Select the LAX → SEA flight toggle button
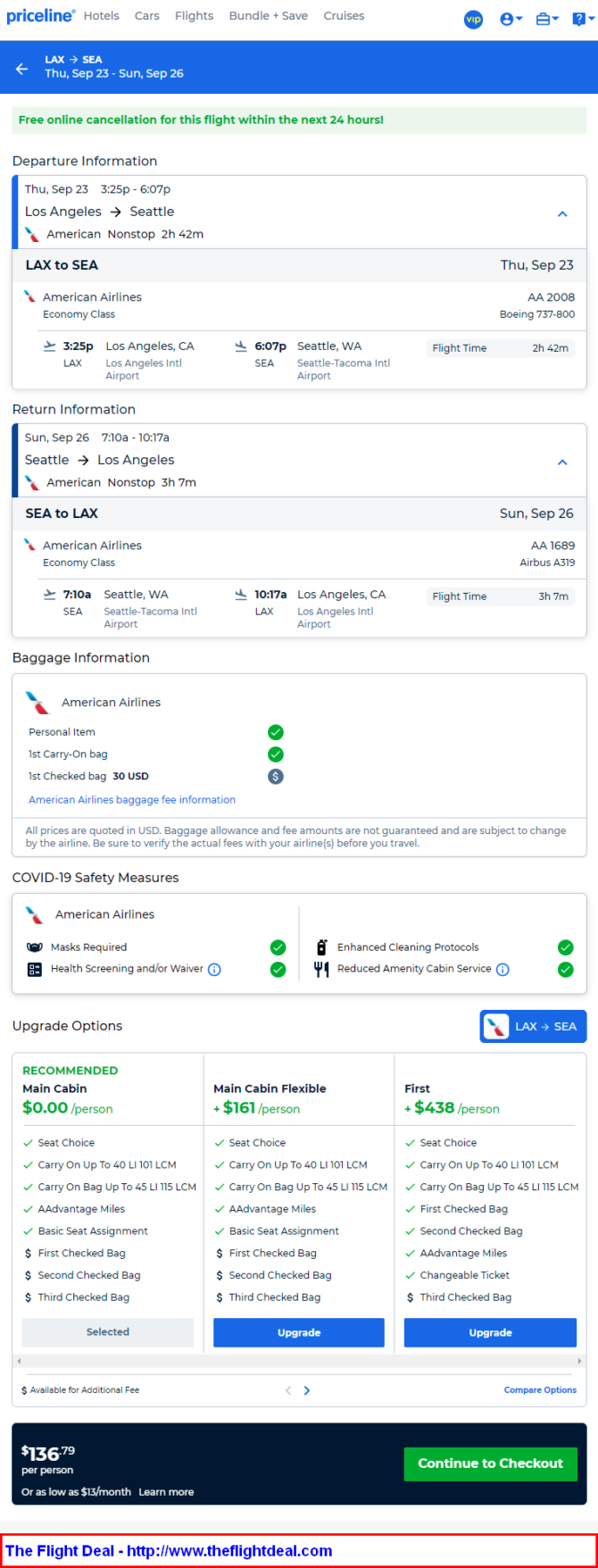598x1568 pixels. pyautogui.click(x=533, y=1026)
